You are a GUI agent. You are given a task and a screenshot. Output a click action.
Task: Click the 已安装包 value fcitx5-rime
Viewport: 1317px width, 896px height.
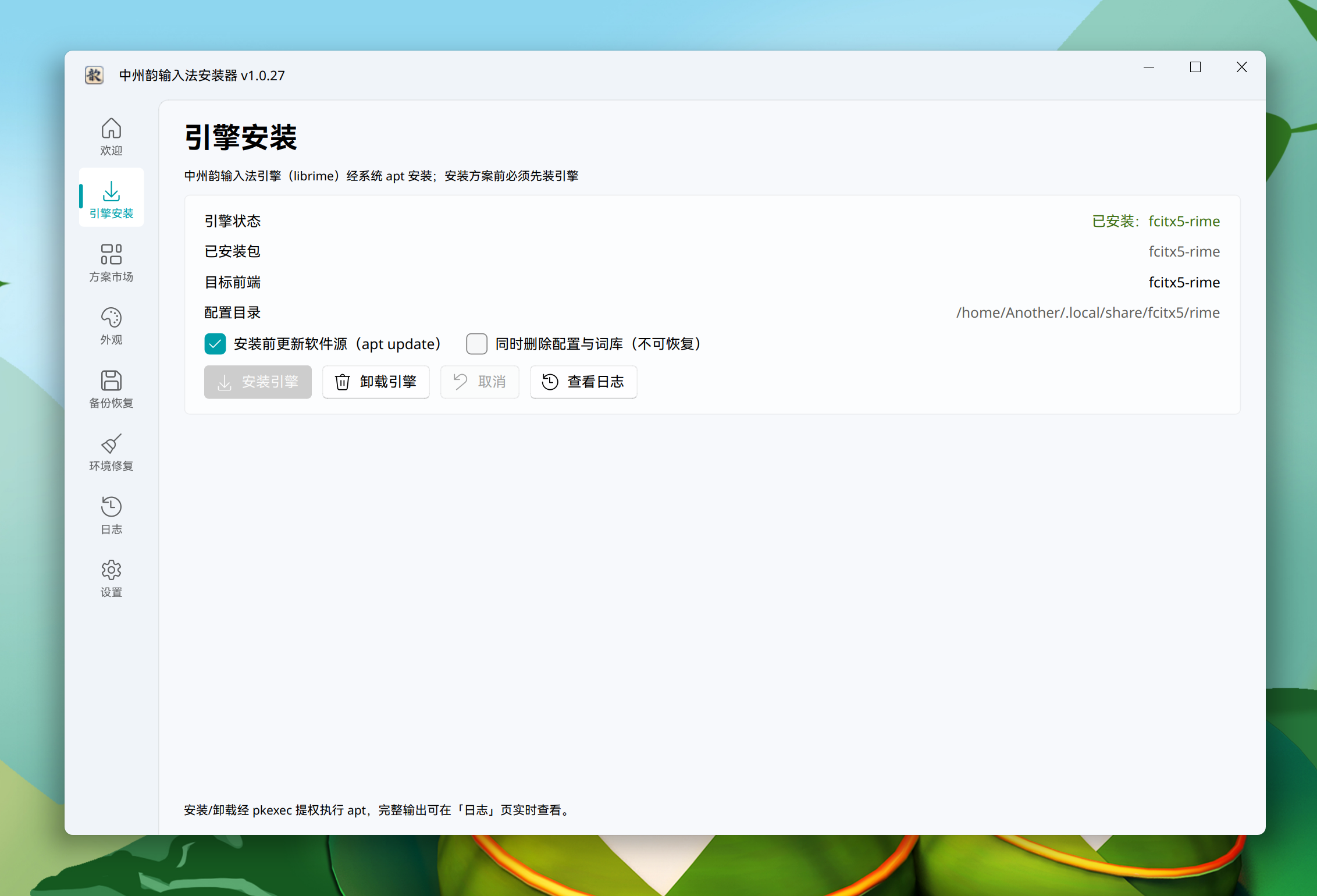tap(1184, 251)
